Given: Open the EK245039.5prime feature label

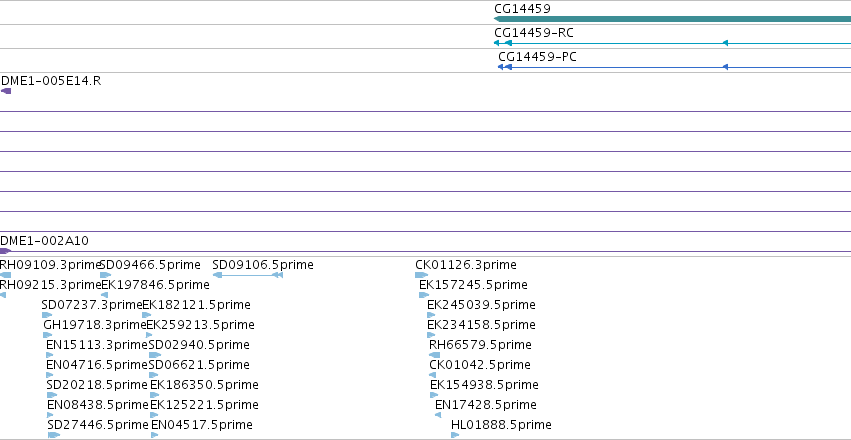Looking at the screenshot, I should pyautogui.click(x=481, y=305).
